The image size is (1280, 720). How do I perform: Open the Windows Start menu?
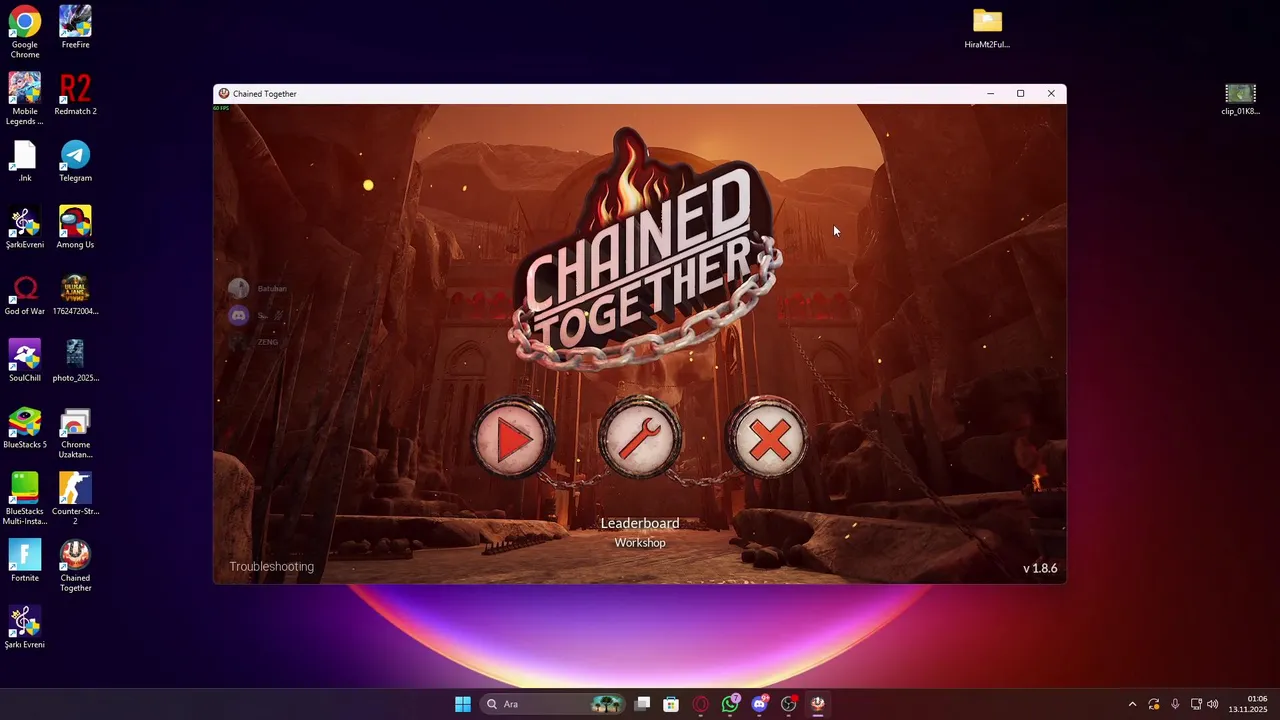(463, 704)
